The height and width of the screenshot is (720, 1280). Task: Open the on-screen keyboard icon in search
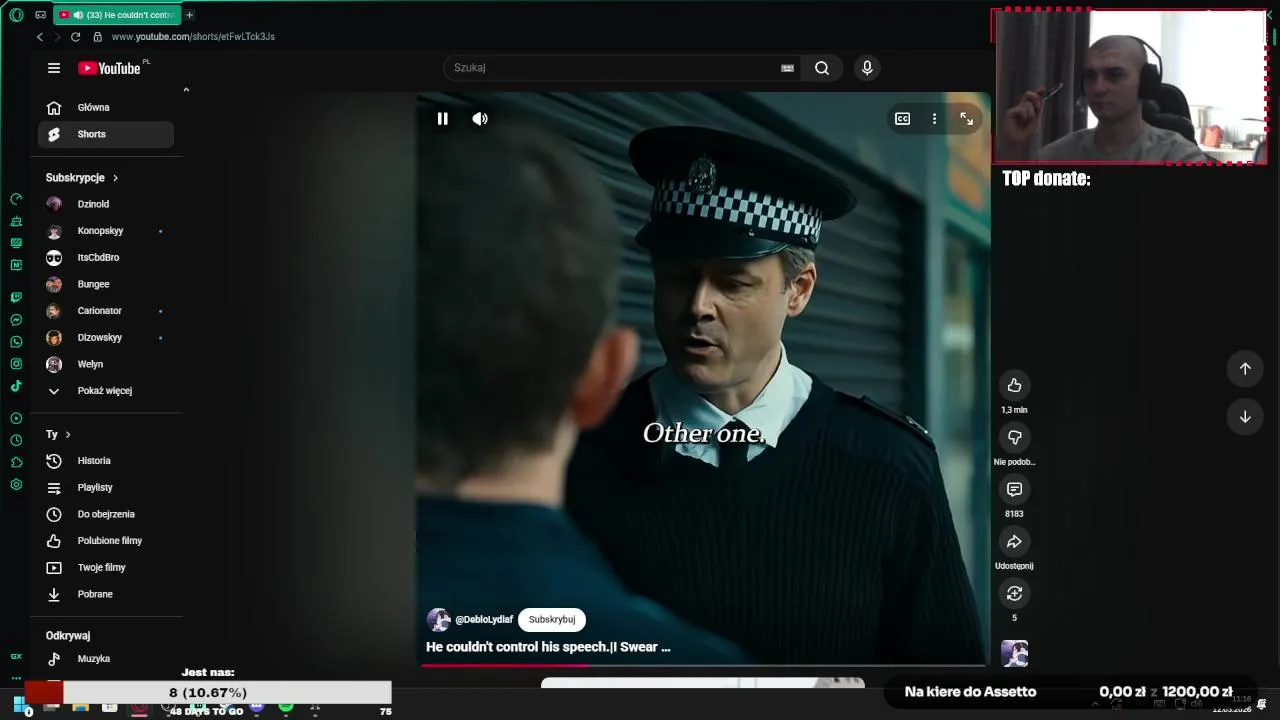pyautogui.click(x=787, y=68)
